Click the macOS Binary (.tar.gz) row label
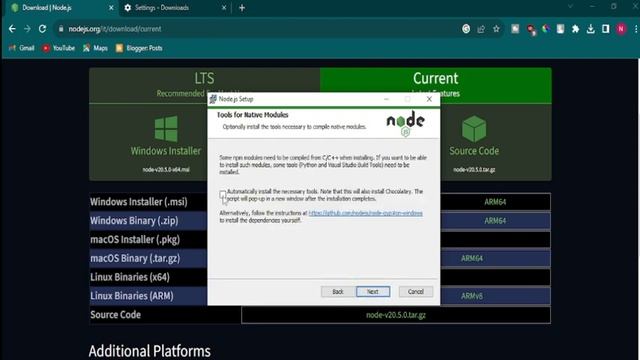Viewport: 640px width, 360px height. [135, 258]
